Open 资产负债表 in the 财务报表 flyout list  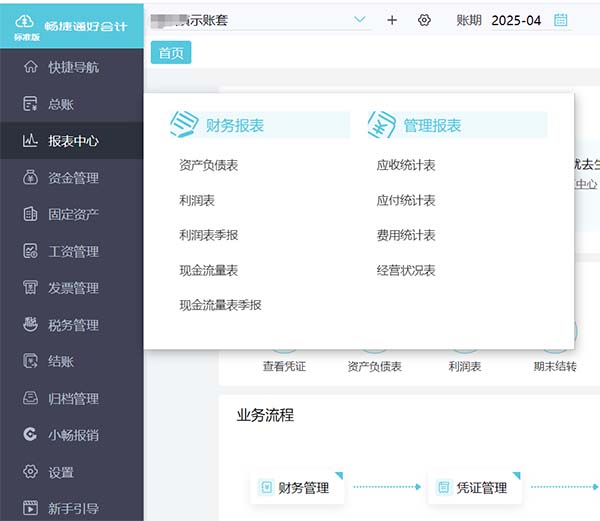(209, 165)
